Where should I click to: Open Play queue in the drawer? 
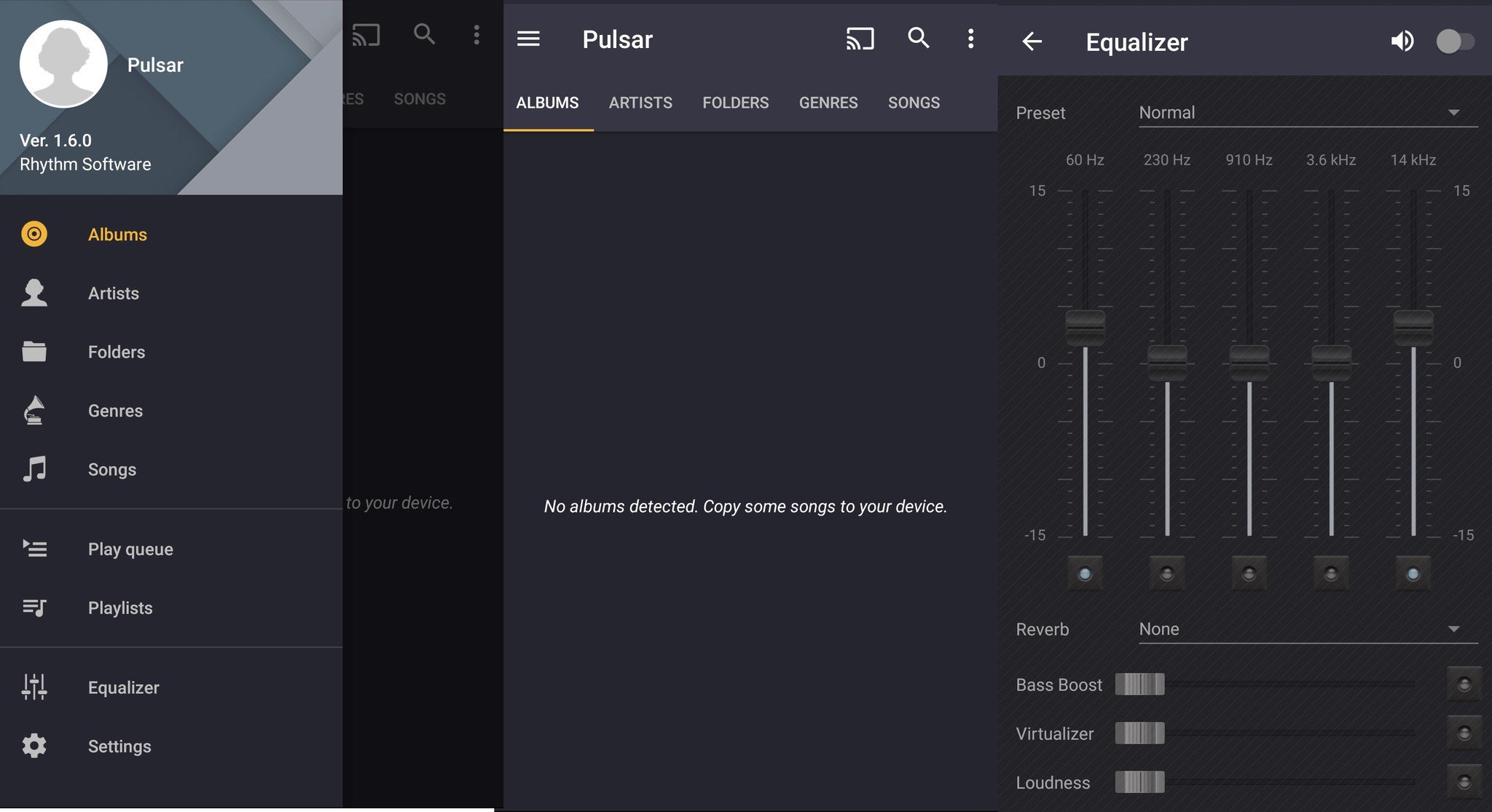(x=130, y=549)
